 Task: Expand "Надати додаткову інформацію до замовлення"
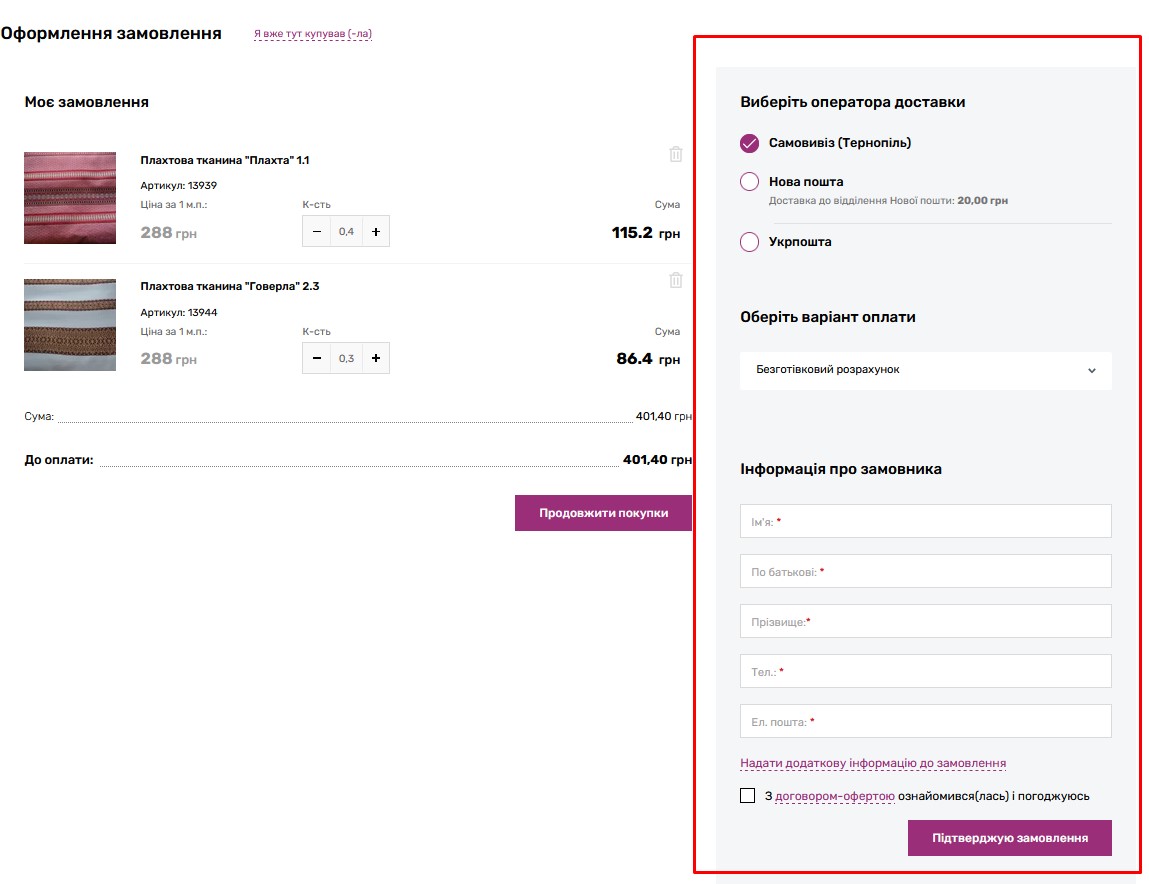873,763
